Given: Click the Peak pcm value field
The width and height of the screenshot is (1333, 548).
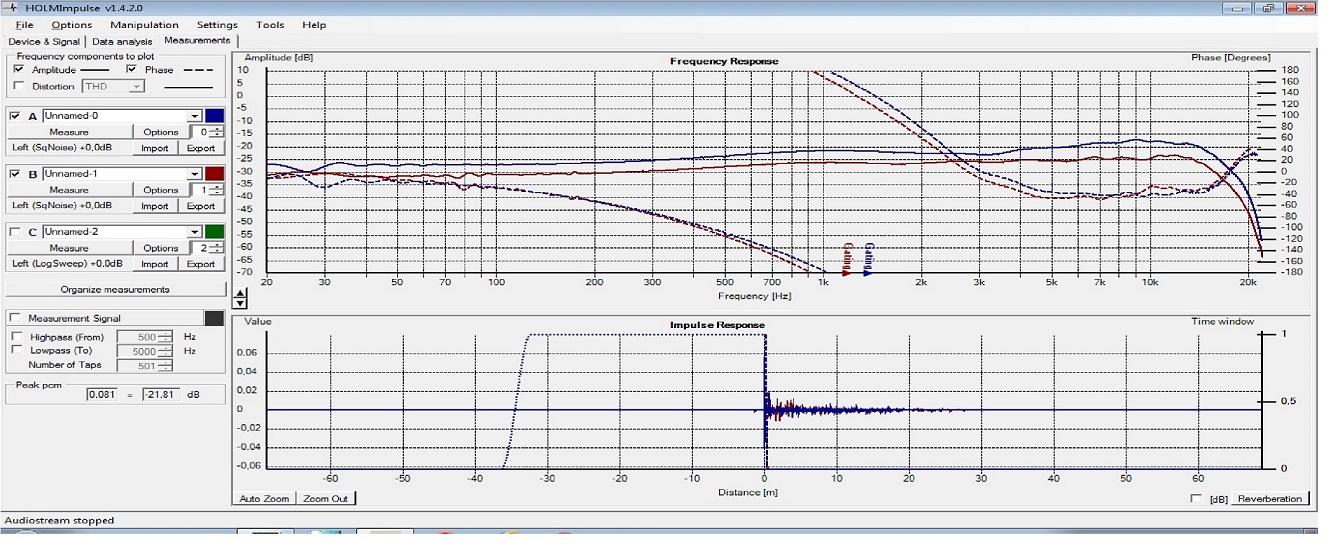Looking at the screenshot, I should coord(103,395).
